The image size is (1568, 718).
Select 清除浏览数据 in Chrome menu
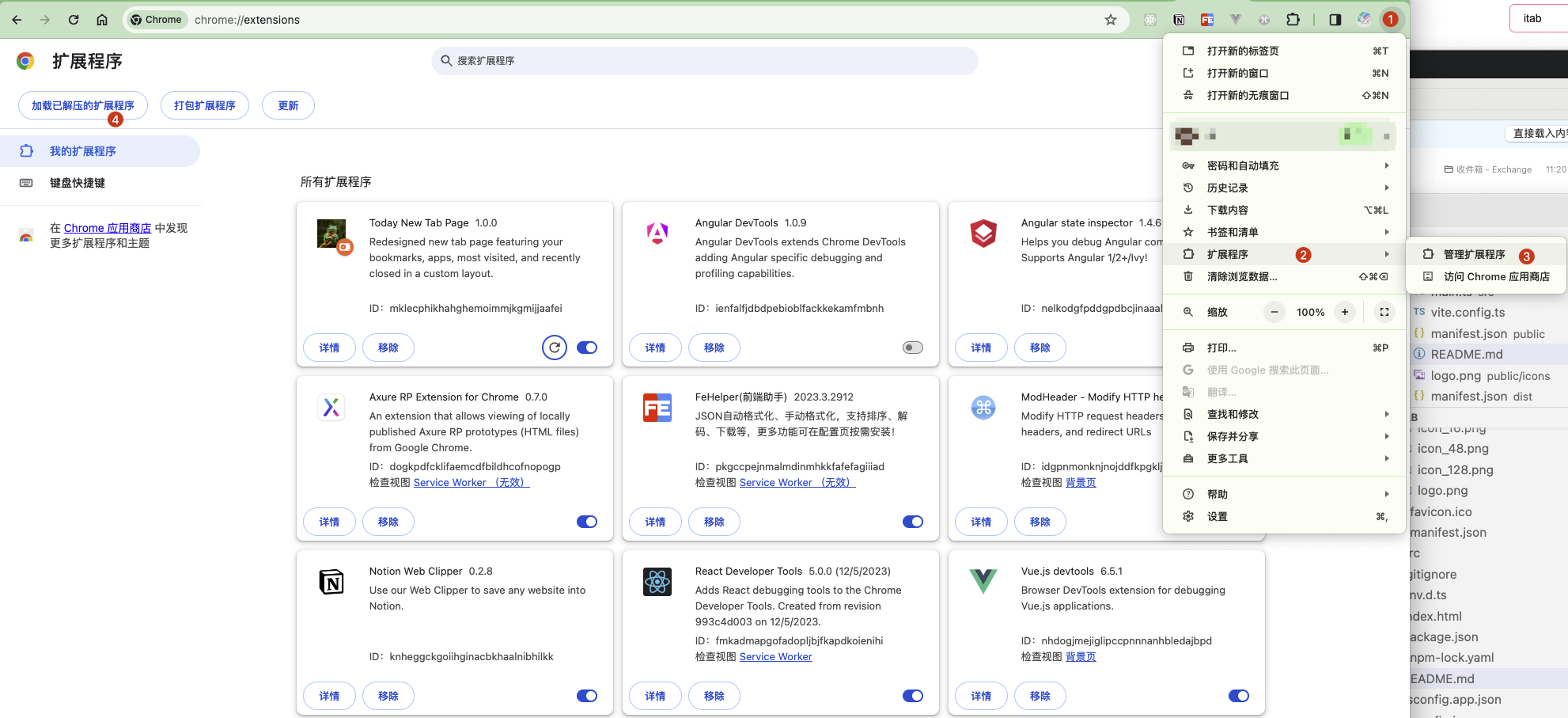1284,276
